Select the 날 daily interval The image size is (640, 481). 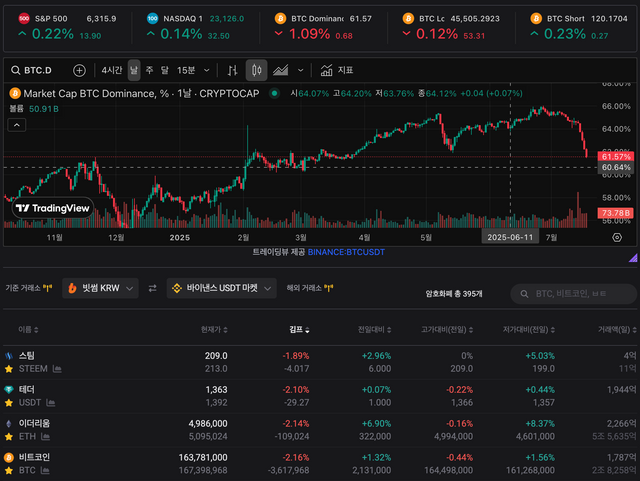point(134,70)
